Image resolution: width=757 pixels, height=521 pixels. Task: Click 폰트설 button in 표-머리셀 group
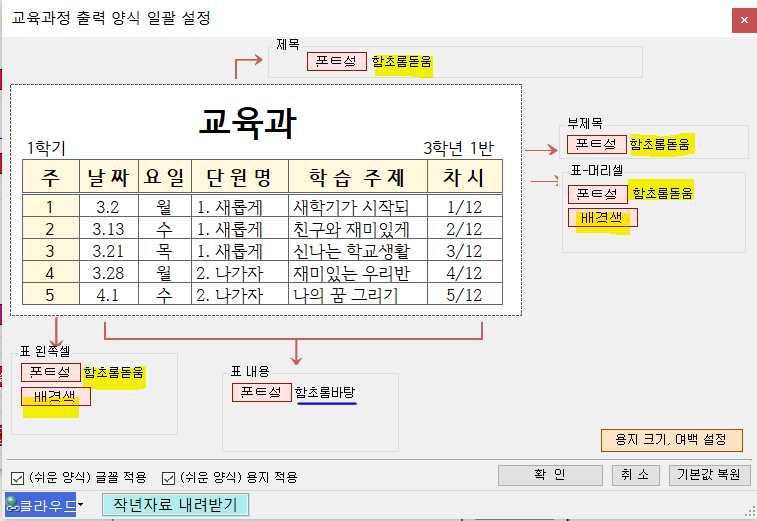click(598, 194)
